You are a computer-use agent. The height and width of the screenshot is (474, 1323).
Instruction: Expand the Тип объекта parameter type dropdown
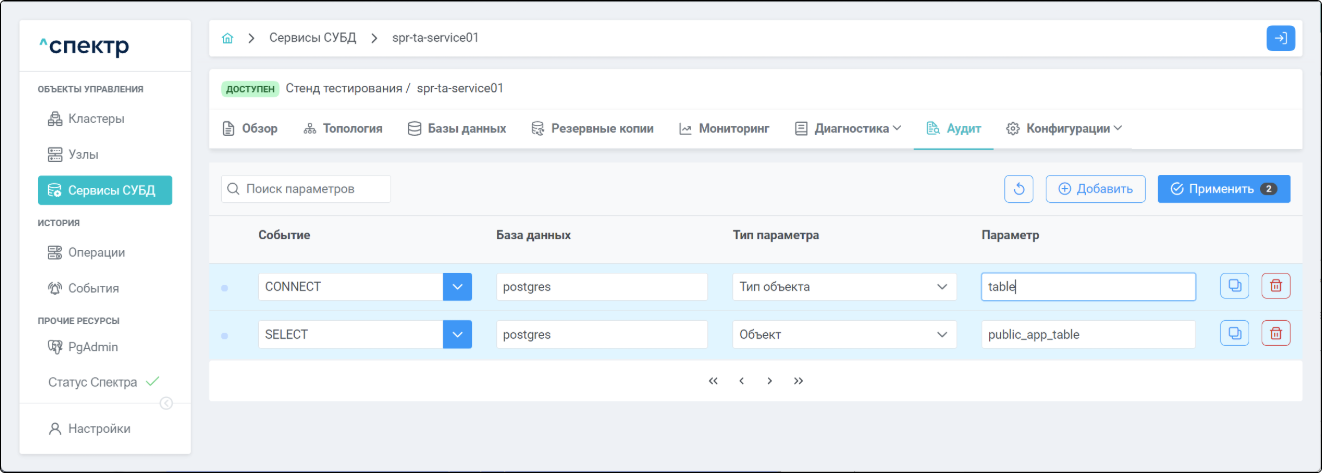pos(941,287)
